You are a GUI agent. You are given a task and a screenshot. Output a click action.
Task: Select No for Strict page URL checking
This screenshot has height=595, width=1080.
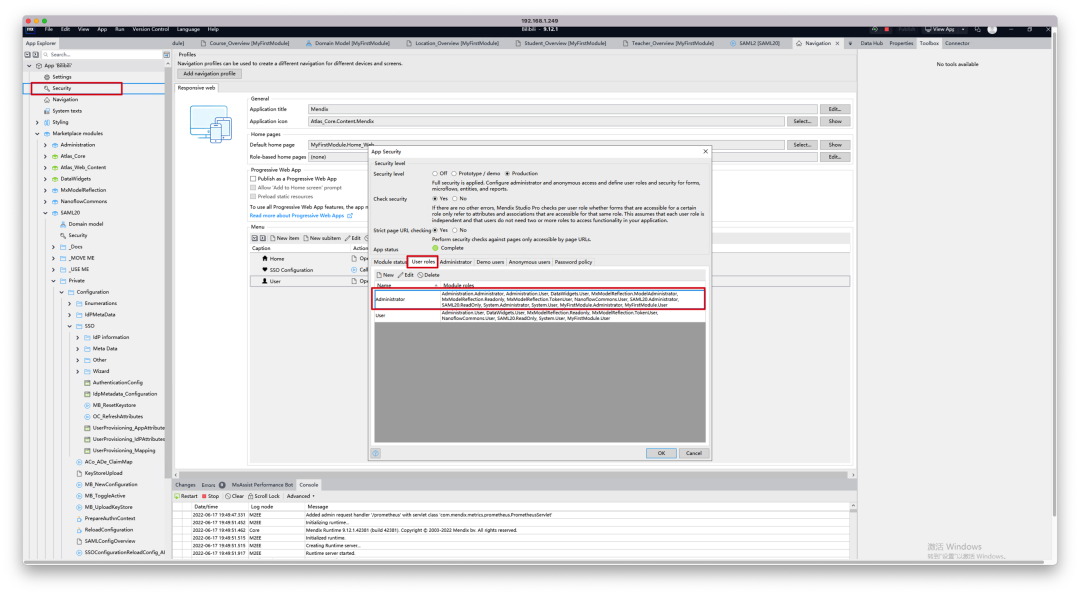coord(455,230)
